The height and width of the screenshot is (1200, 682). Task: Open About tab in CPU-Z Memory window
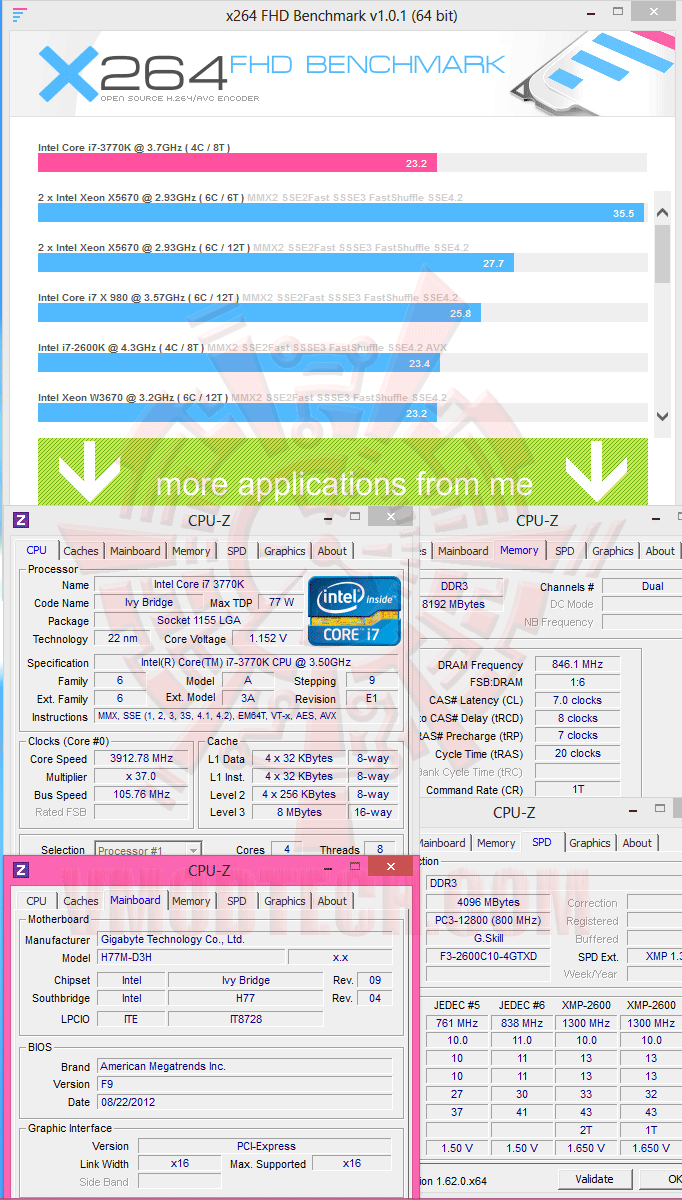[660, 551]
